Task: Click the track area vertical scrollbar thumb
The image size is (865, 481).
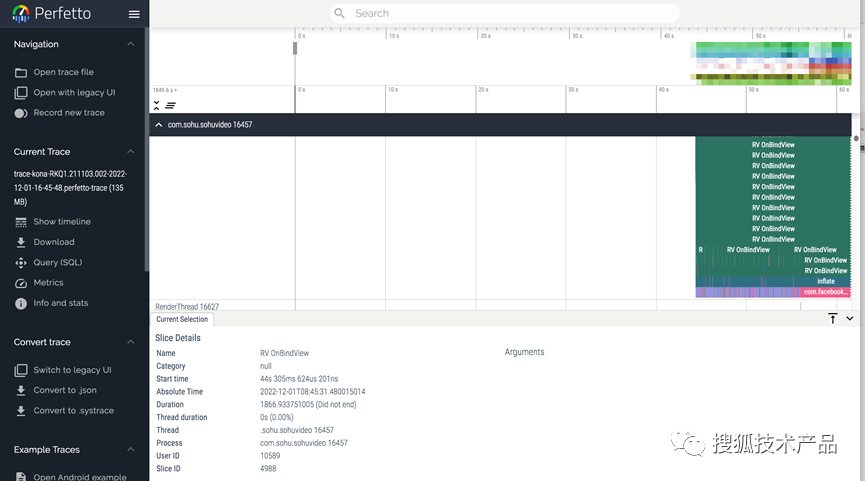Action: (856, 138)
